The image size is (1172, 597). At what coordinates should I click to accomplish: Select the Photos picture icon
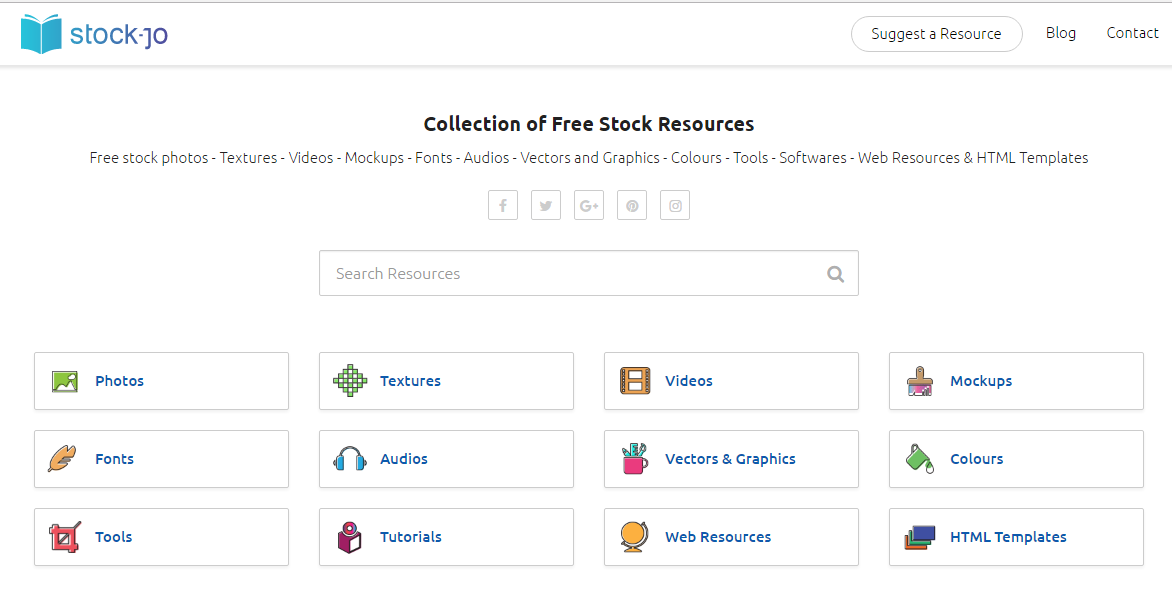pyautogui.click(x=65, y=381)
